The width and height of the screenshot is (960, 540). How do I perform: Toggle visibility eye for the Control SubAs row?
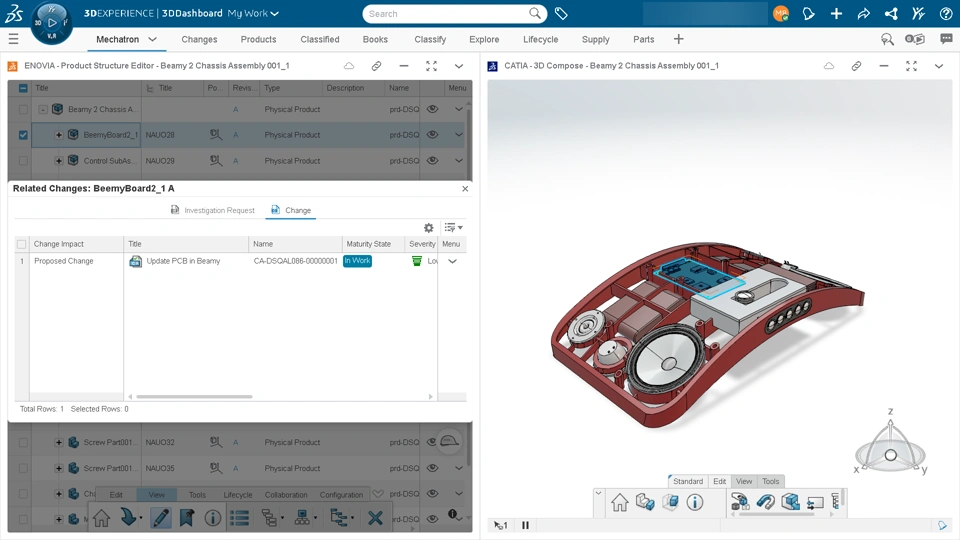pos(432,160)
